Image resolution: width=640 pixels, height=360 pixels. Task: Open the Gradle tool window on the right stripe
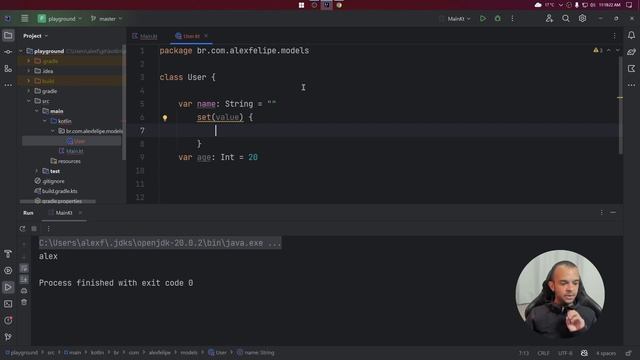[631, 52]
